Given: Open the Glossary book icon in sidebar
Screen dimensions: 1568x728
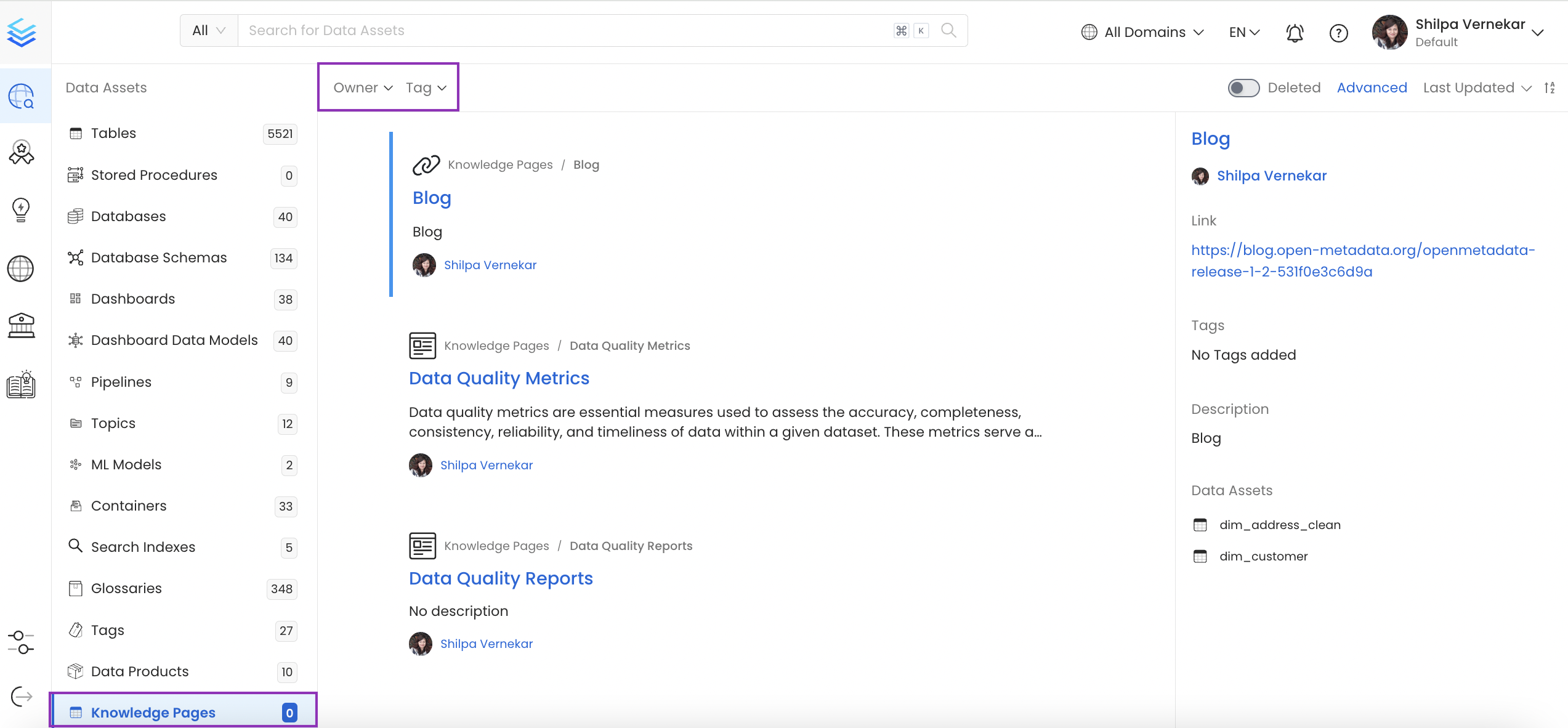Looking at the screenshot, I should click(21, 385).
